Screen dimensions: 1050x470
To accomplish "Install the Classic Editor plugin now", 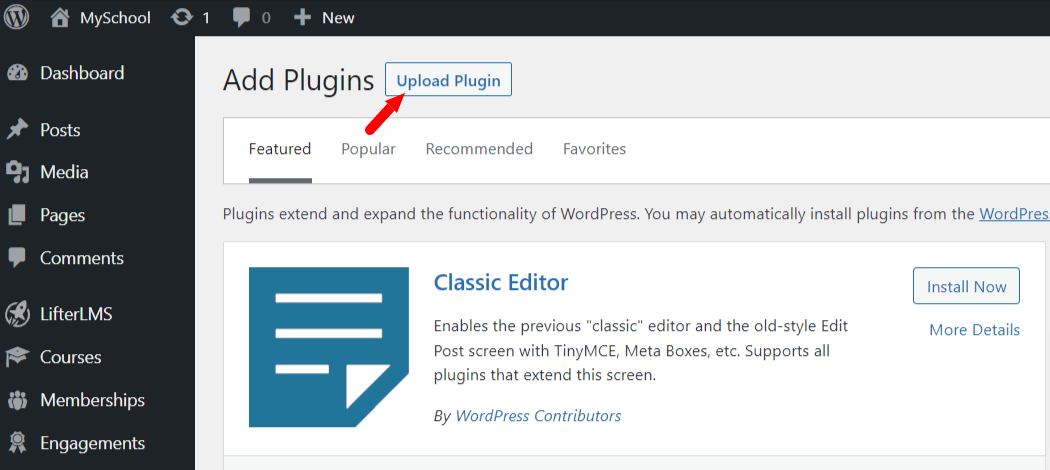I will tap(966, 287).
